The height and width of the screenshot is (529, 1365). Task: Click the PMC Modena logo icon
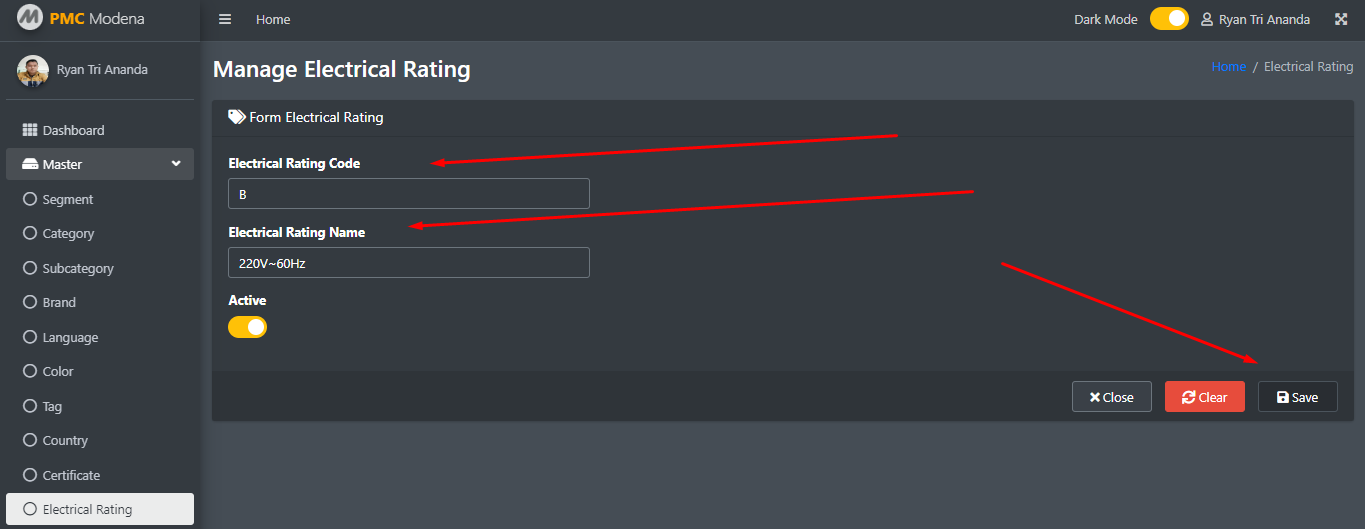(x=30, y=18)
